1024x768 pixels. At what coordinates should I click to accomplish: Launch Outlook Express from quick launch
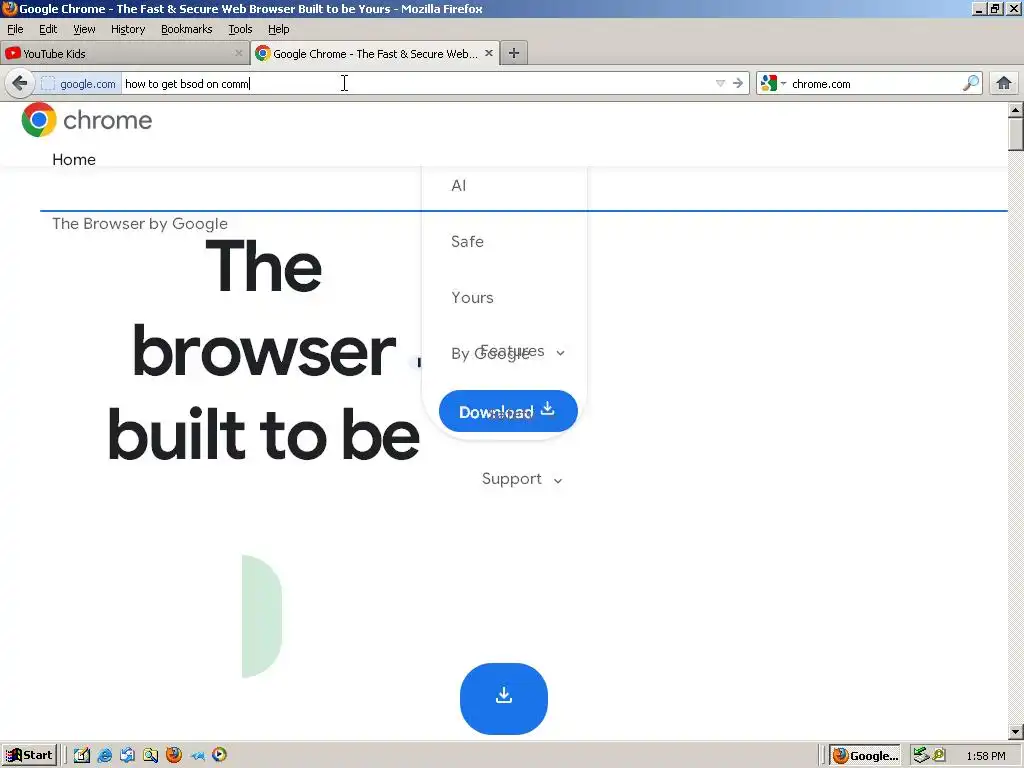(127, 755)
